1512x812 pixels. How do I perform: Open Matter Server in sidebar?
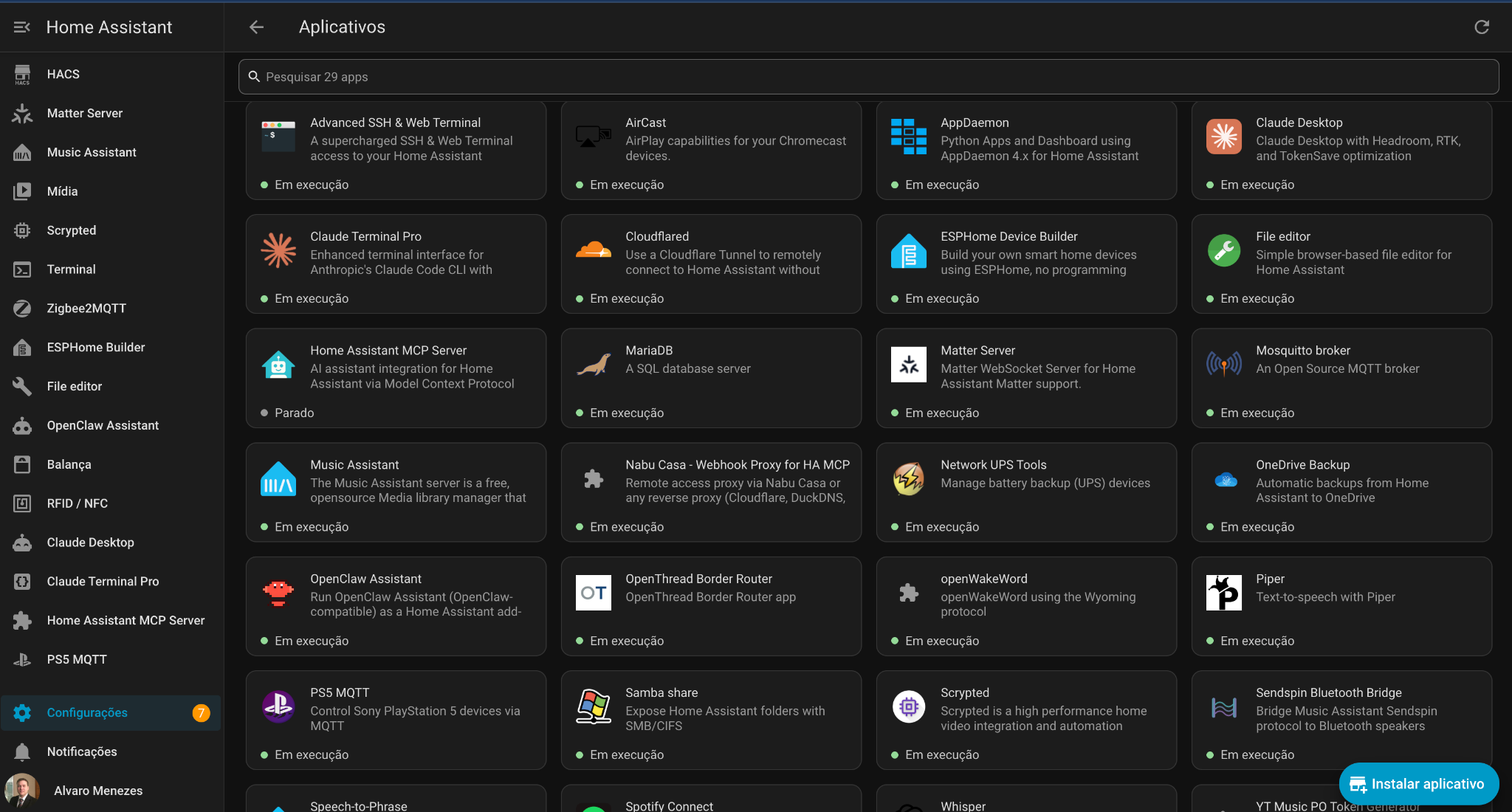[x=111, y=113]
